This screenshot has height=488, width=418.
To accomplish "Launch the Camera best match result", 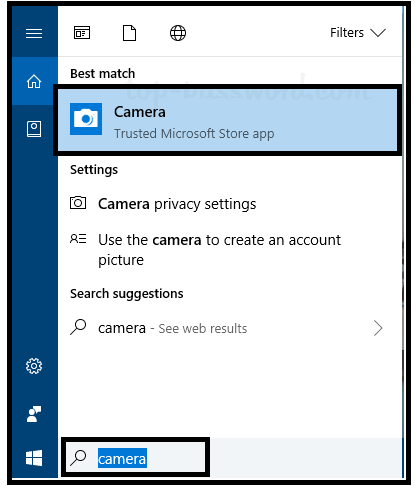I will (x=228, y=120).
